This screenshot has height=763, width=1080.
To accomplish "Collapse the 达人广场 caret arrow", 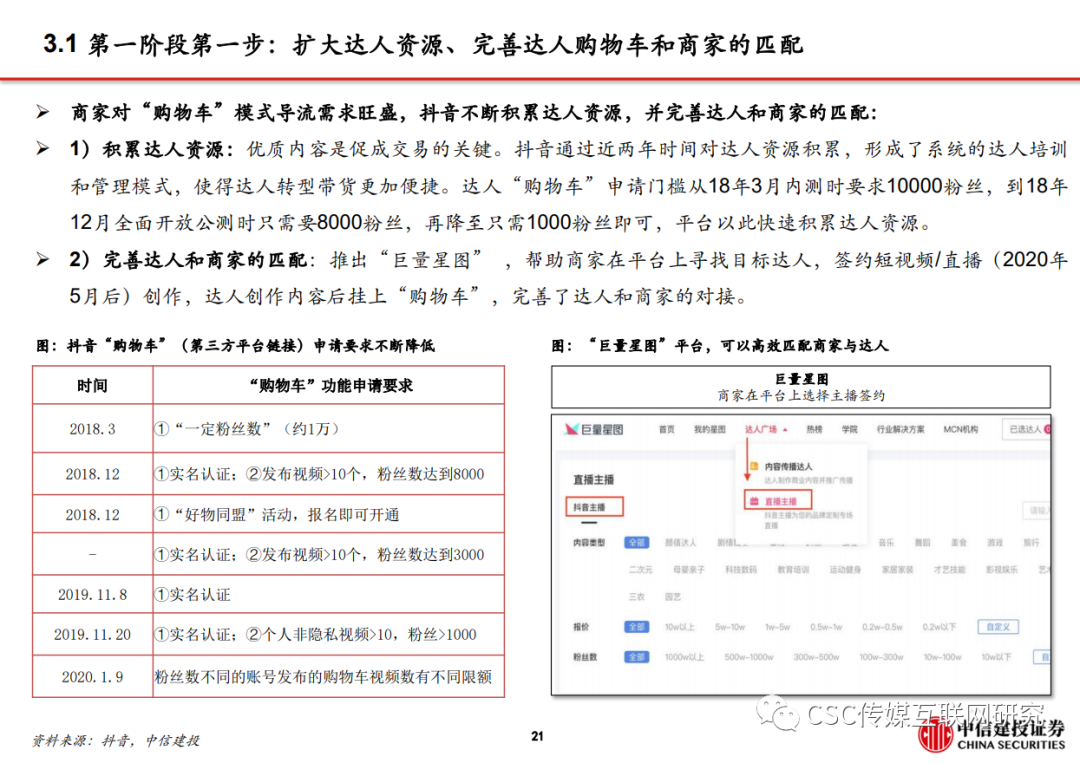I will pyautogui.click(x=785, y=430).
